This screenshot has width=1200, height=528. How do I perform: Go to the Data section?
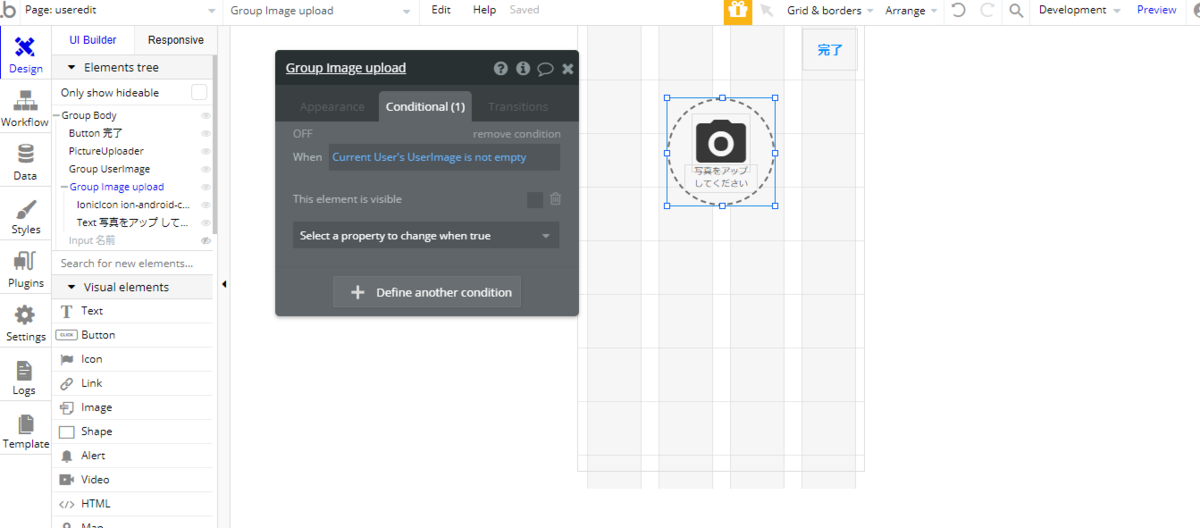coord(25,163)
